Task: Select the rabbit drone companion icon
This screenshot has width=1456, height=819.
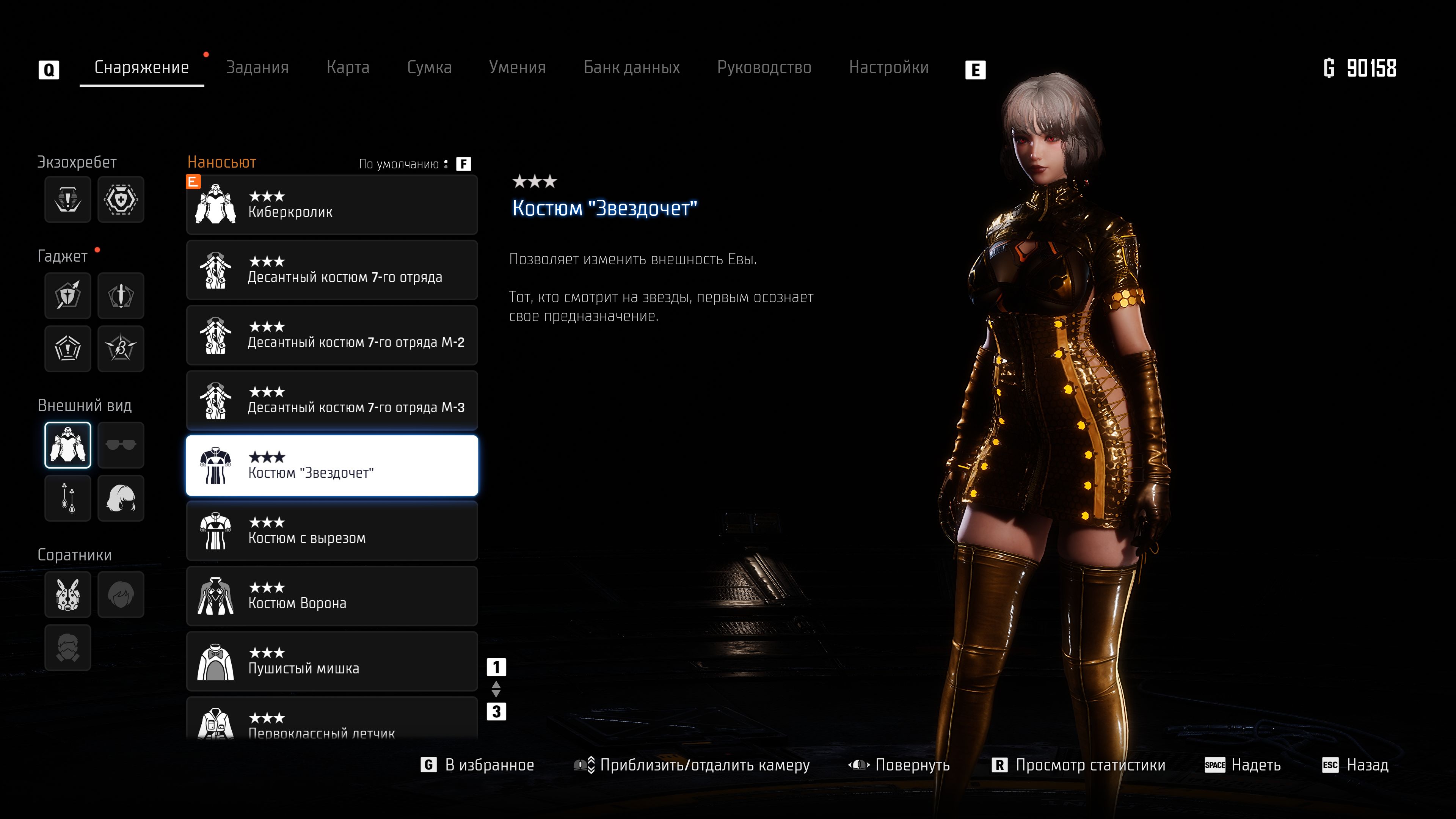Action: pos(68,594)
